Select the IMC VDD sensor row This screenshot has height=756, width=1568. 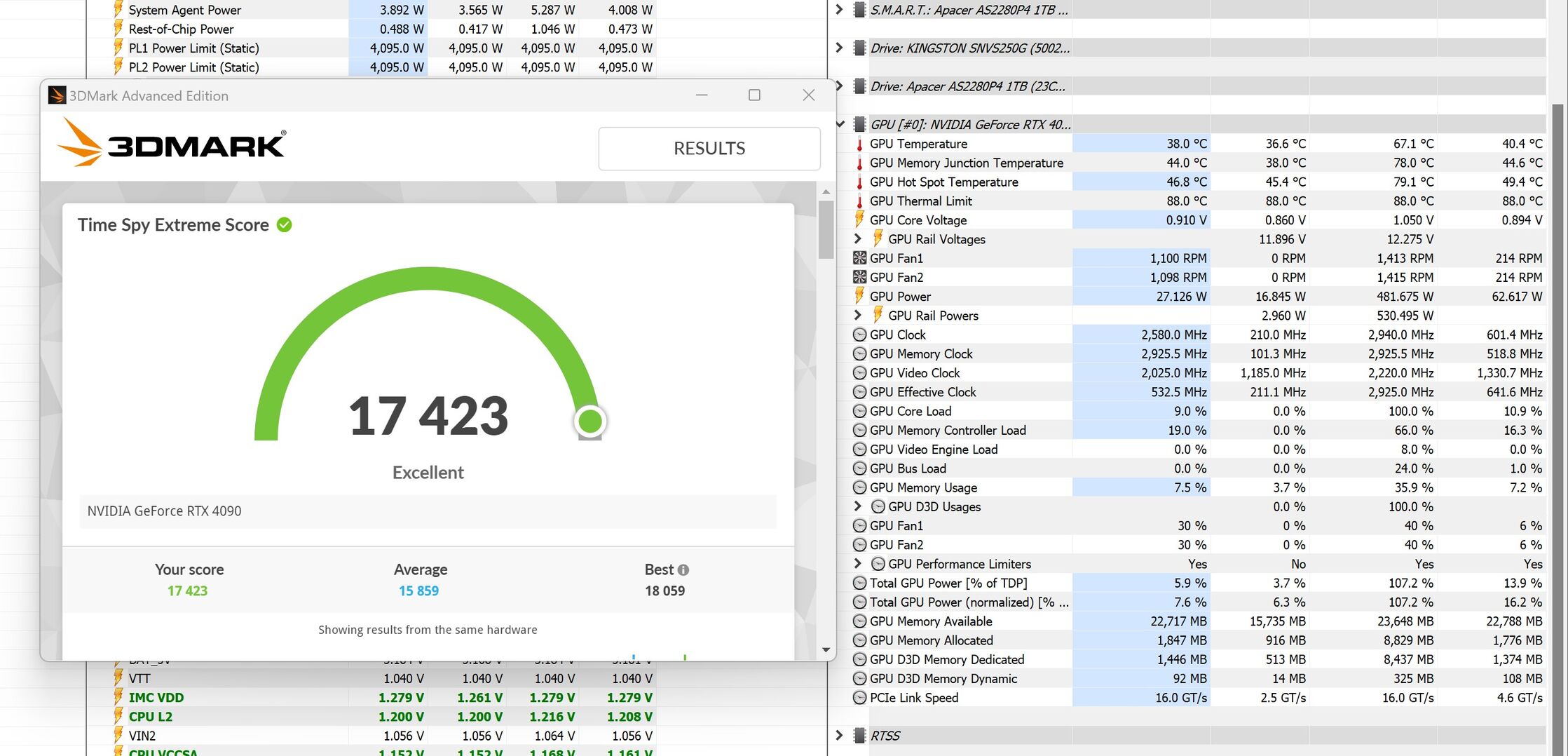pos(371,698)
